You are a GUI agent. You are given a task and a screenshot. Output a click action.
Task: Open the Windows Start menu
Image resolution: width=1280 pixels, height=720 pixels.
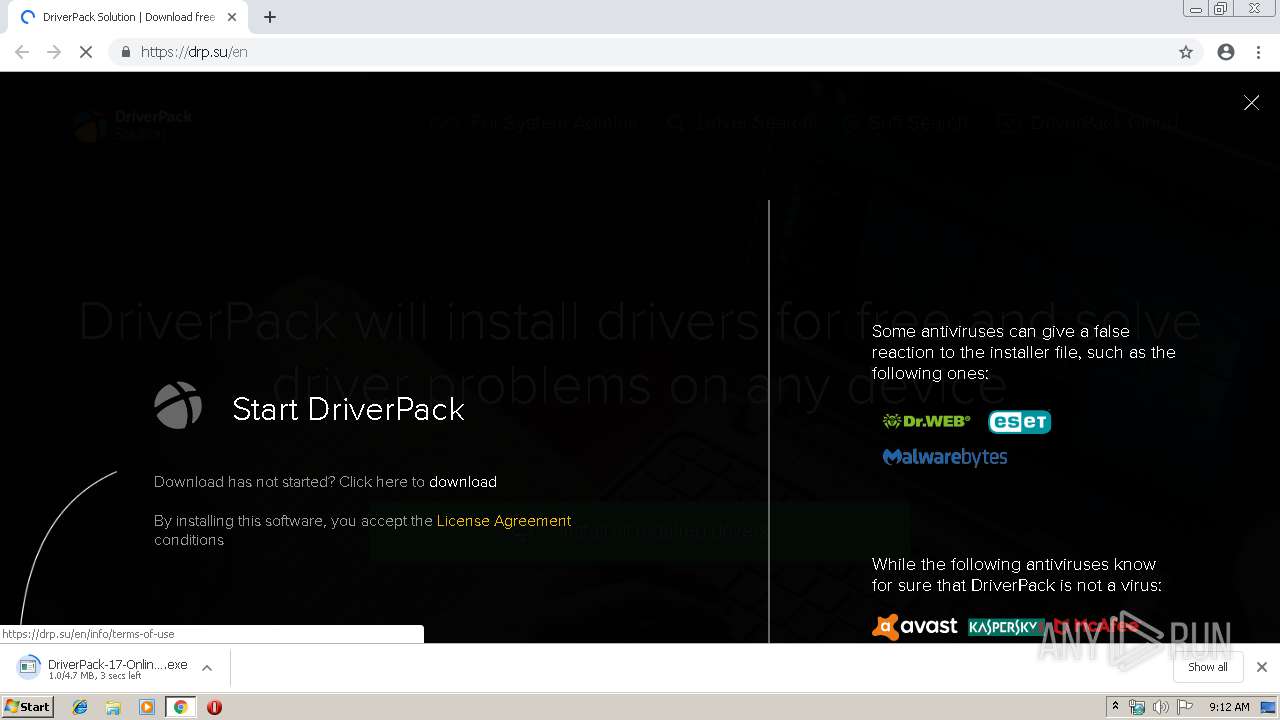[x=28, y=707]
